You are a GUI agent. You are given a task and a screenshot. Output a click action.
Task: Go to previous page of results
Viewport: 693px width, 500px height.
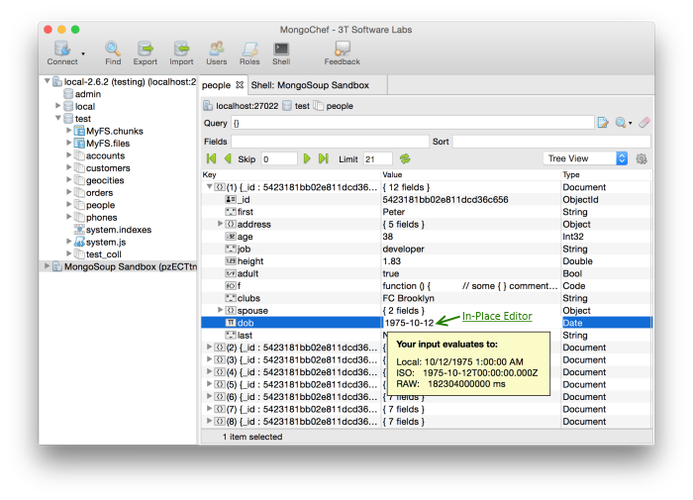(228, 158)
